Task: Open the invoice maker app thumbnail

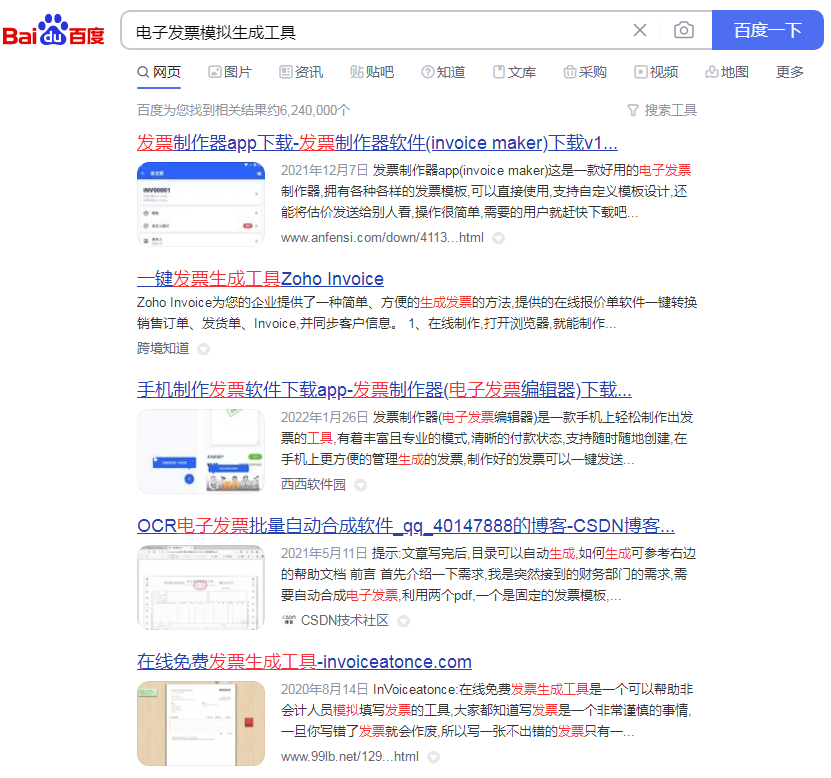Action: point(201,204)
